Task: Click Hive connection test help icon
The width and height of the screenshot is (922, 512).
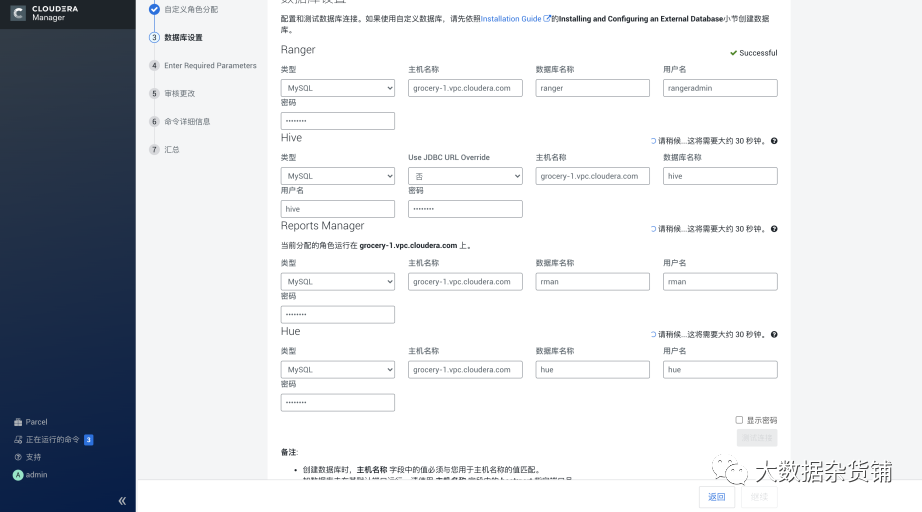Action: (x=774, y=141)
